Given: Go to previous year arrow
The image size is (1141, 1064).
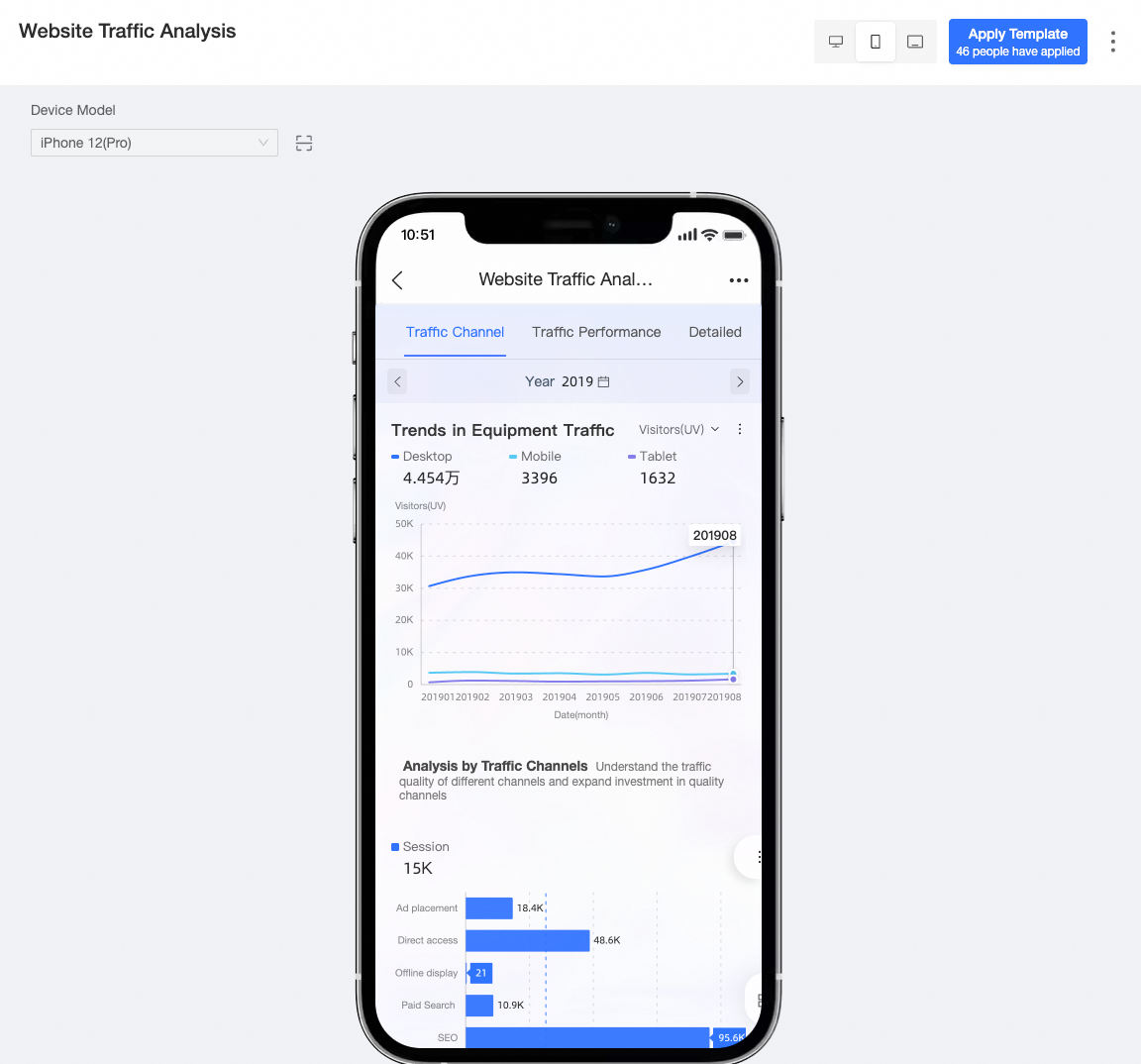Looking at the screenshot, I should click(x=397, y=381).
